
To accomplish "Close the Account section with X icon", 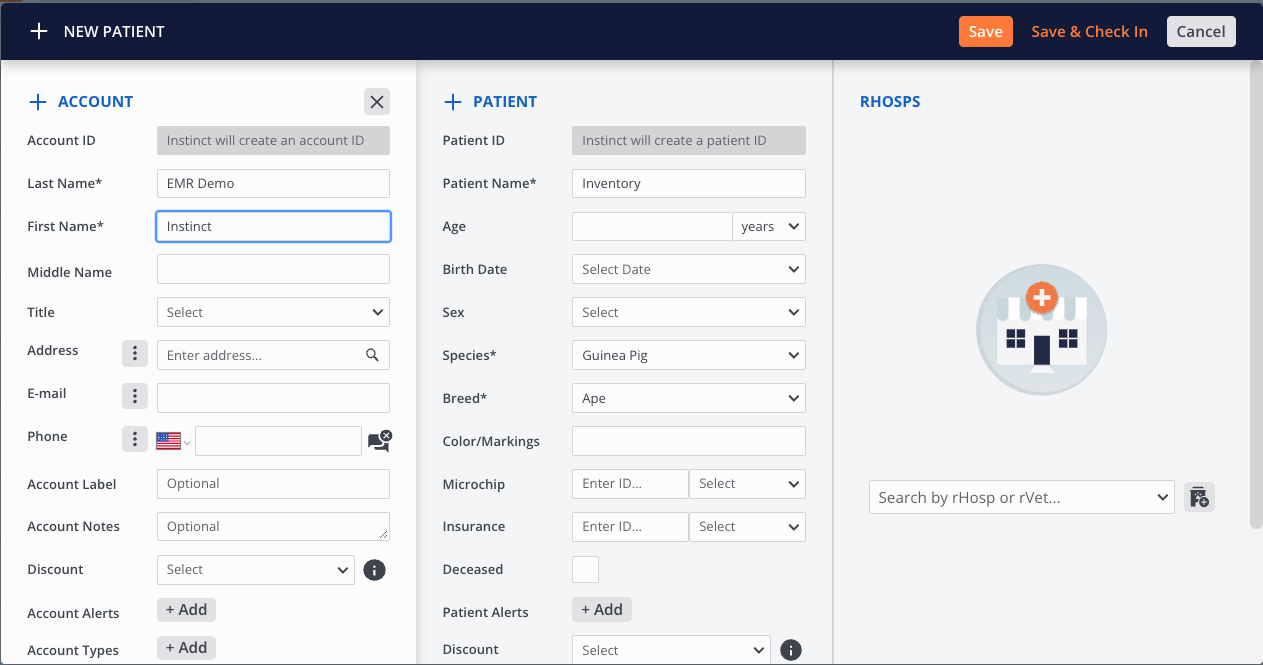I will 376,101.
